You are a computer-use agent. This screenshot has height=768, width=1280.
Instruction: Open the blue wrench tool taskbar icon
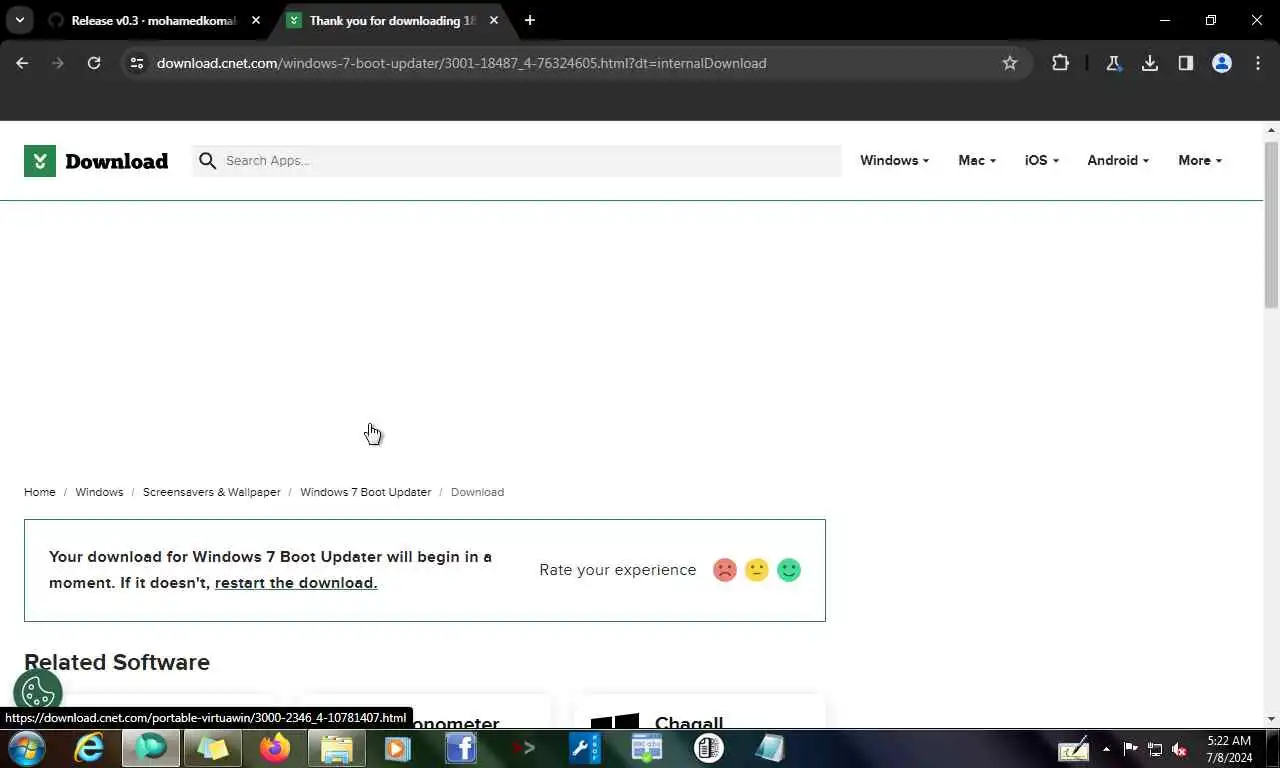coord(585,748)
